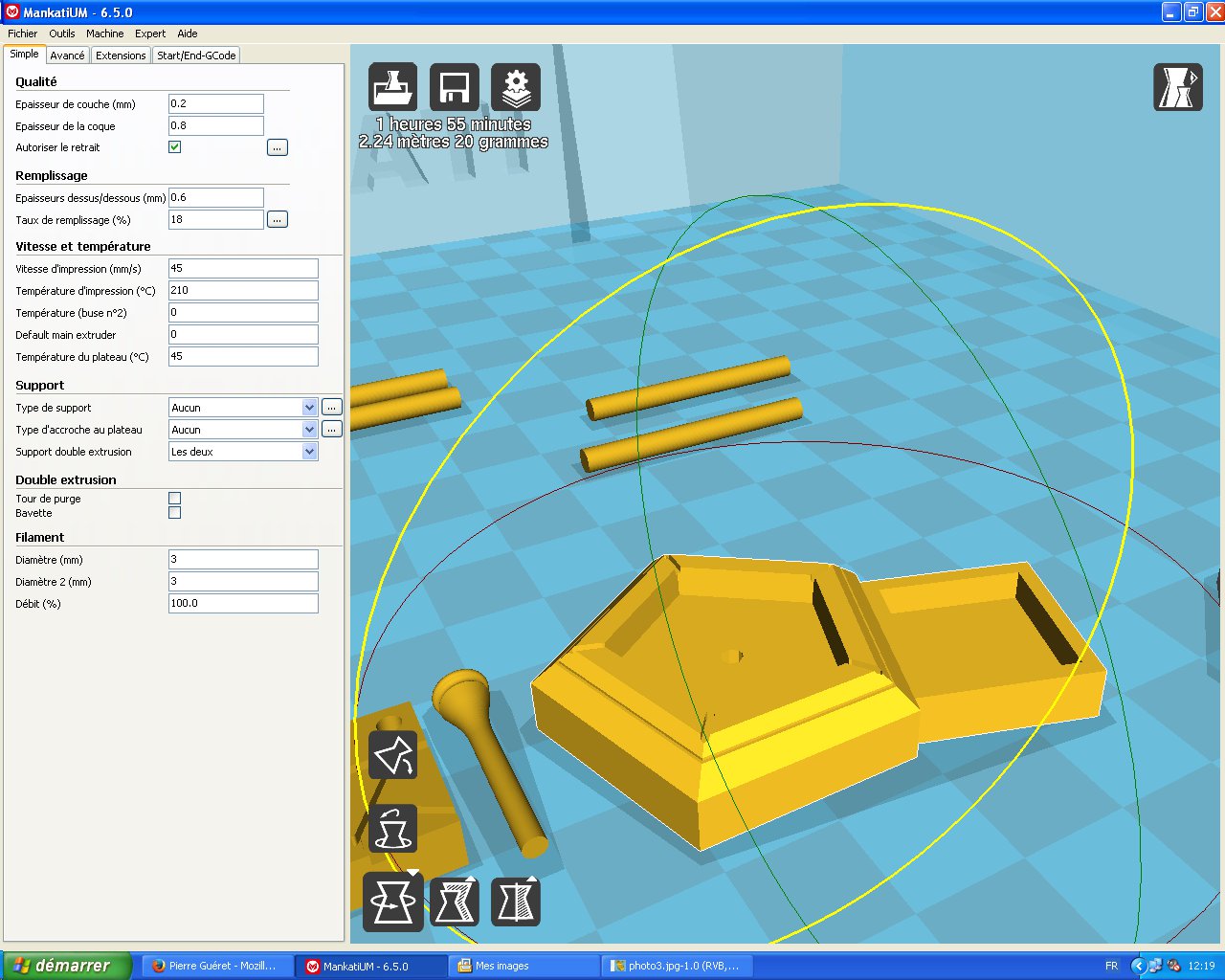Image resolution: width=1225 pixels, height=980 pixels.
Task: Open the Fichier menu
Action: (x=22, y=33)
